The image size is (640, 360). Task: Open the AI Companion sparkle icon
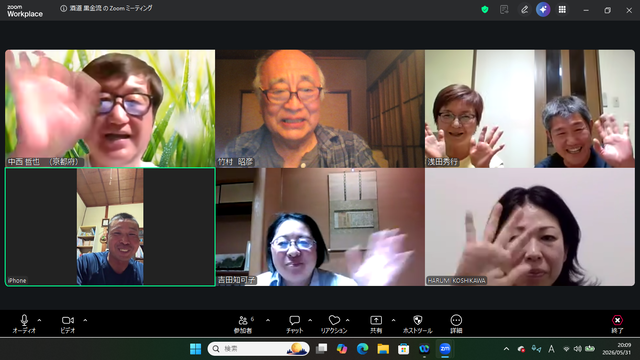[x=543, y=9]
